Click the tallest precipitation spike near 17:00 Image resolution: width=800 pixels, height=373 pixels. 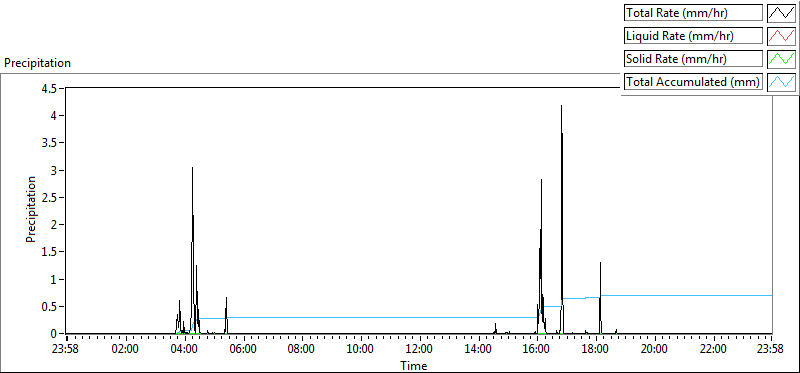point(561,106)
